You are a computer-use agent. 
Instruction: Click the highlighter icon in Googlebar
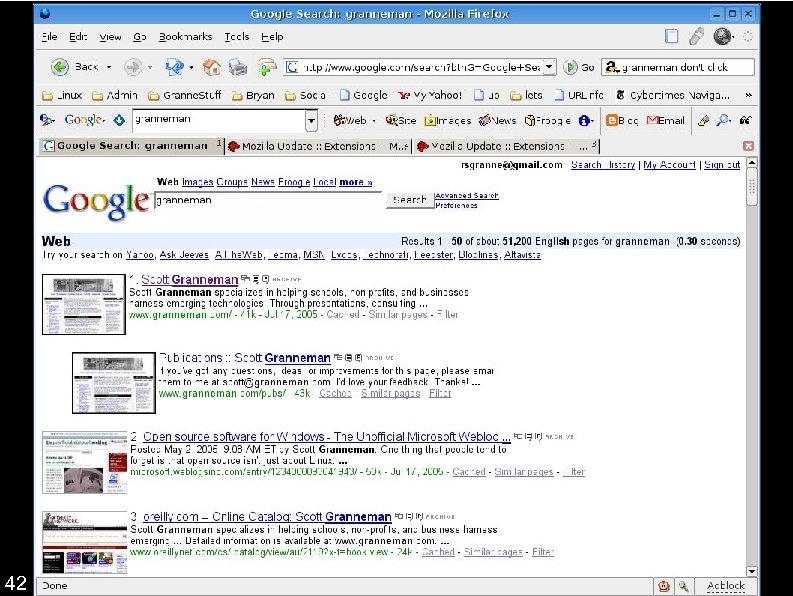pyautogui.click(x=703, y=120)
